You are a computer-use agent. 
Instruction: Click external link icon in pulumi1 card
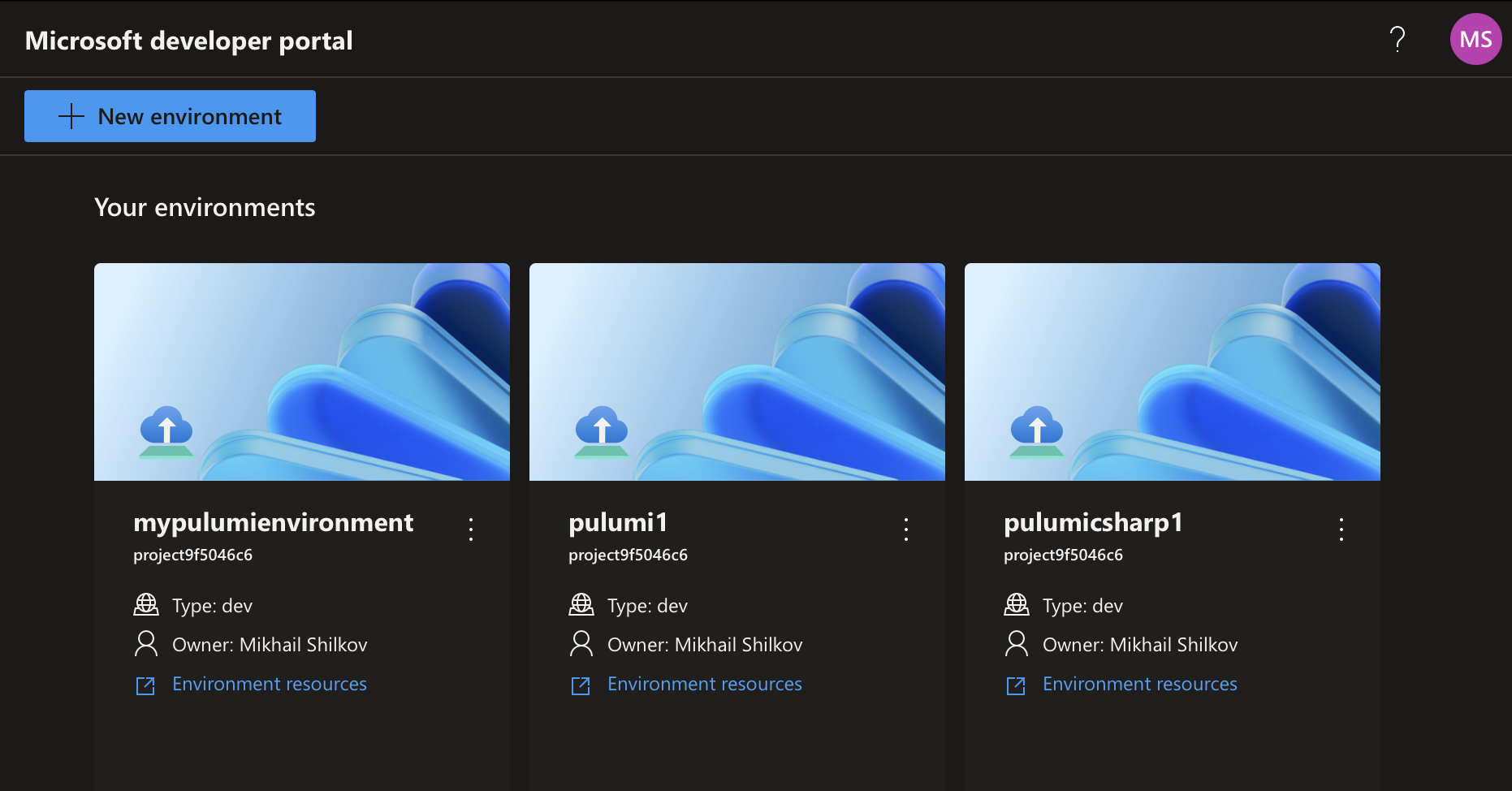click(x=581, y=685)
